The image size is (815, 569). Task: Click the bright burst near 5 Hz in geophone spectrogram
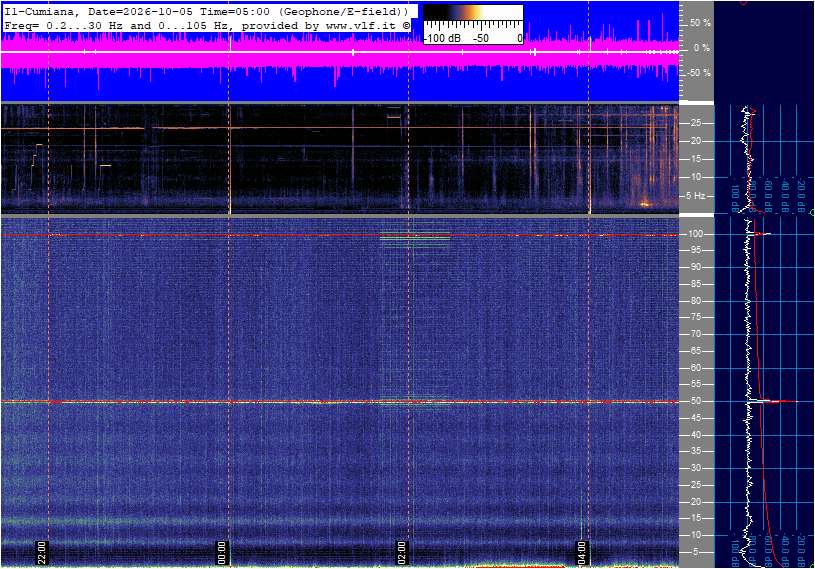pyautogui.click(x=645, y=203)
